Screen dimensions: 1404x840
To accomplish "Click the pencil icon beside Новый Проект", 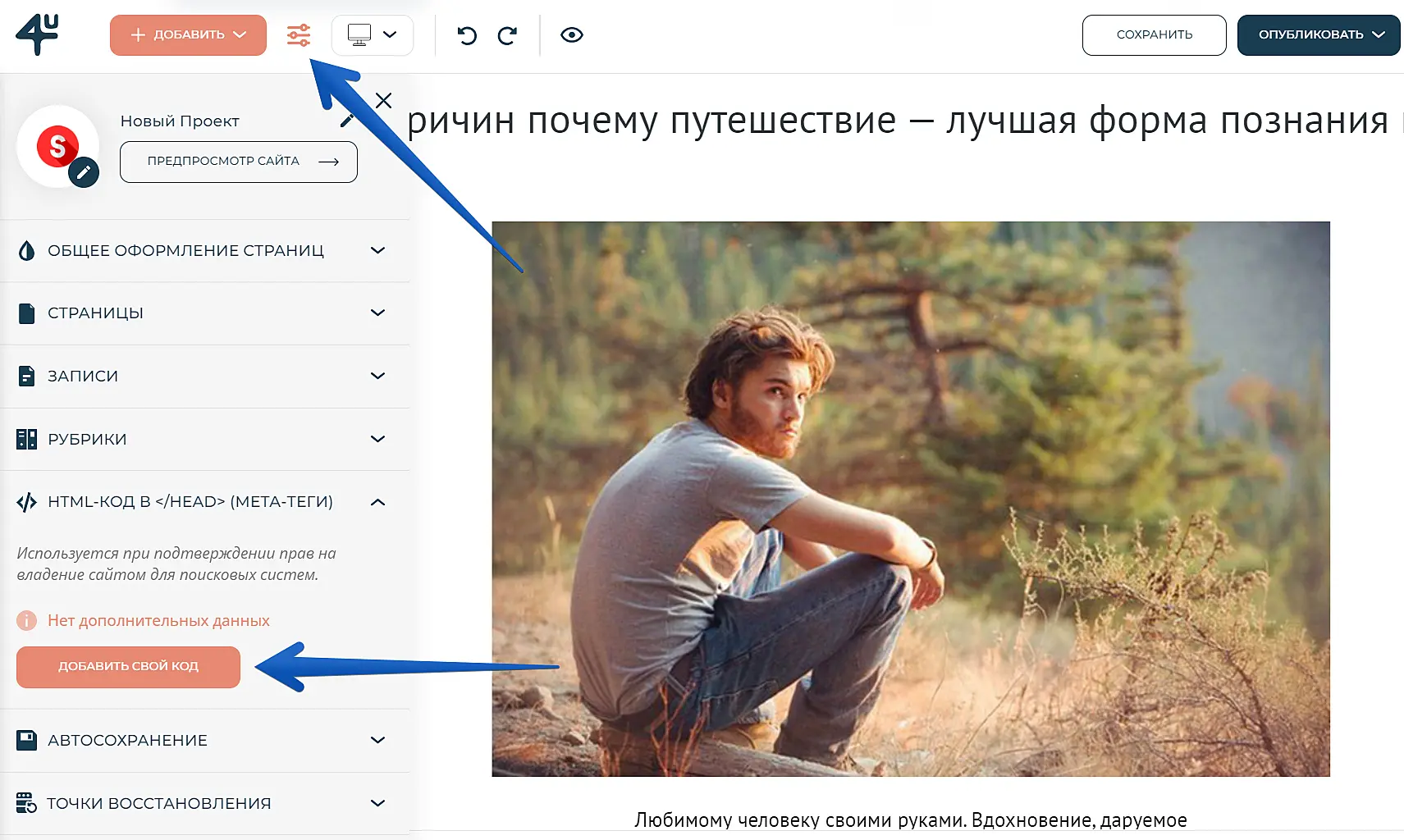I will (x=347, y=121).
